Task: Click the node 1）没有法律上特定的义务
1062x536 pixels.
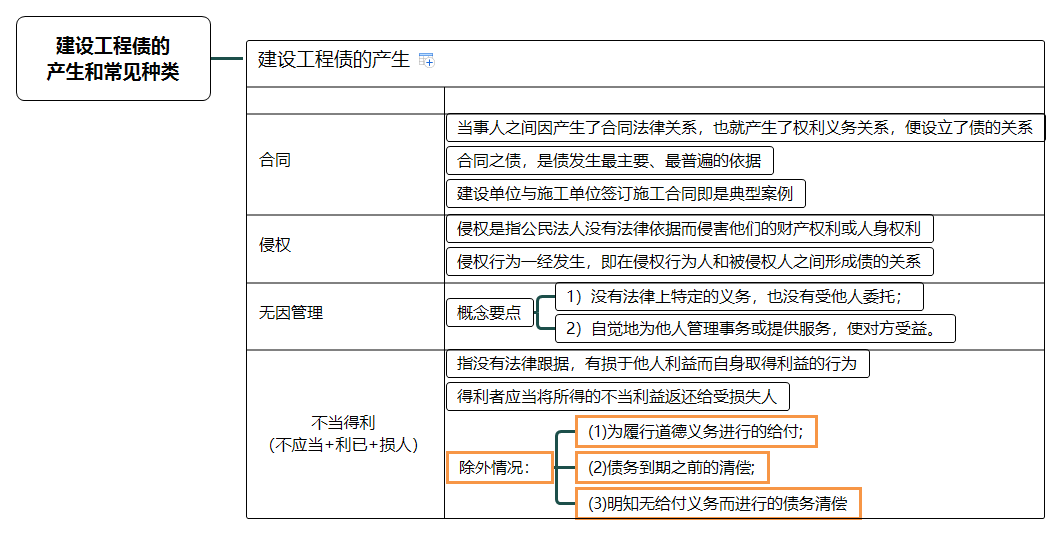Action: [739, 296]
